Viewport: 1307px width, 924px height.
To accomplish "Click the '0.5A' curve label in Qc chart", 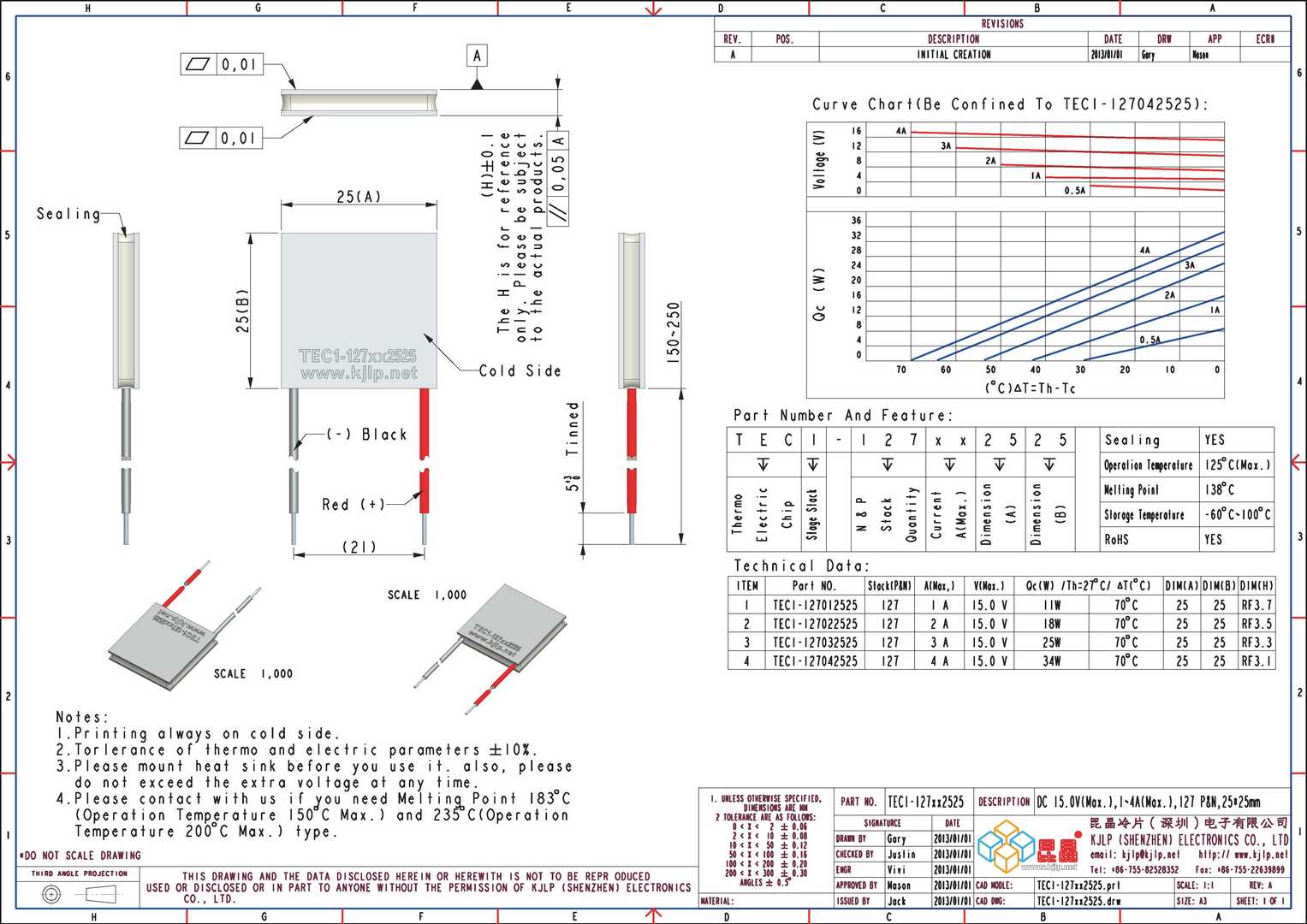I will pyautogui.click(x=1150, y=341).
